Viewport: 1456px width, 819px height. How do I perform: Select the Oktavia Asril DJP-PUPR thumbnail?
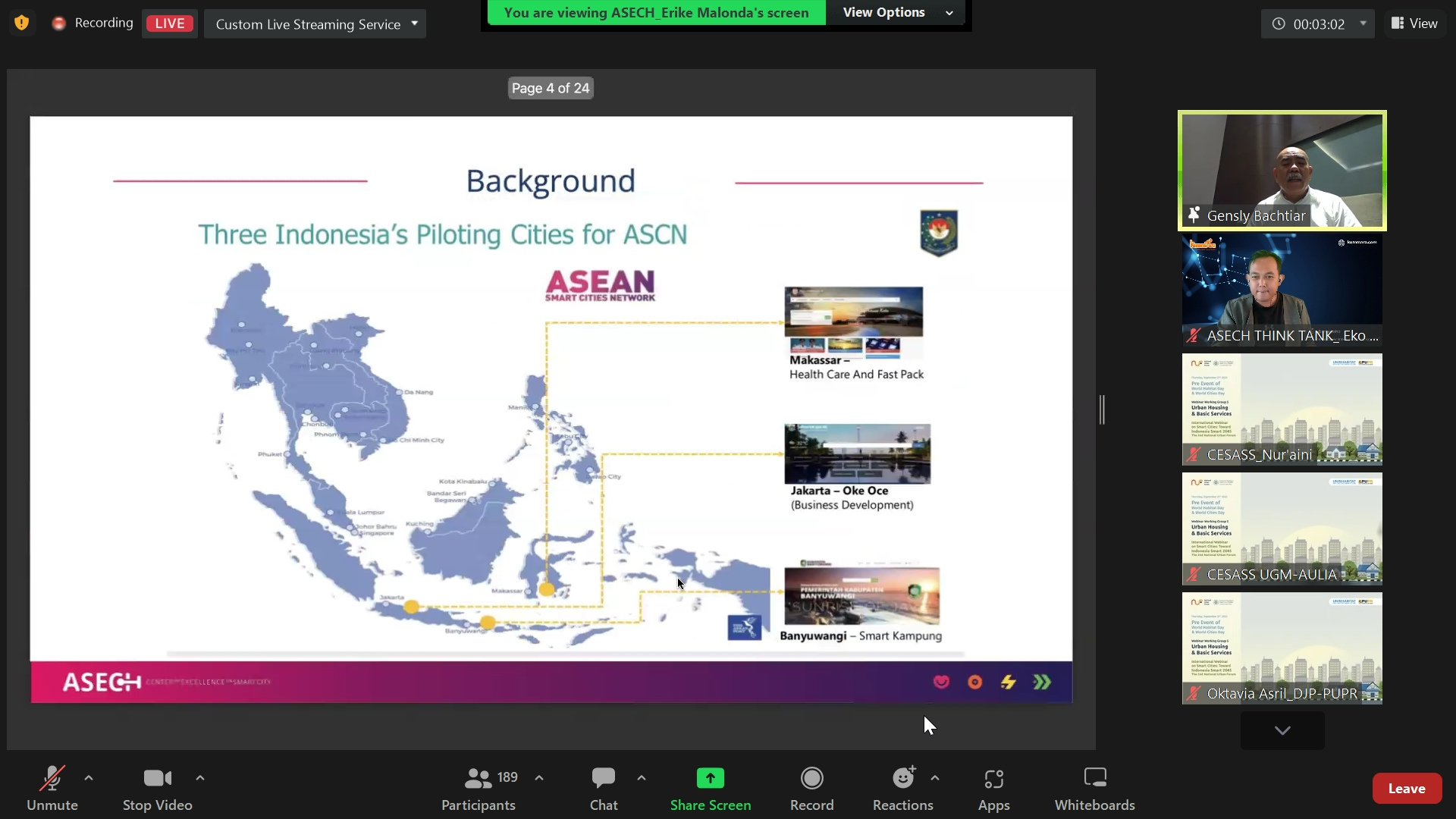(x=1282, y=647)
